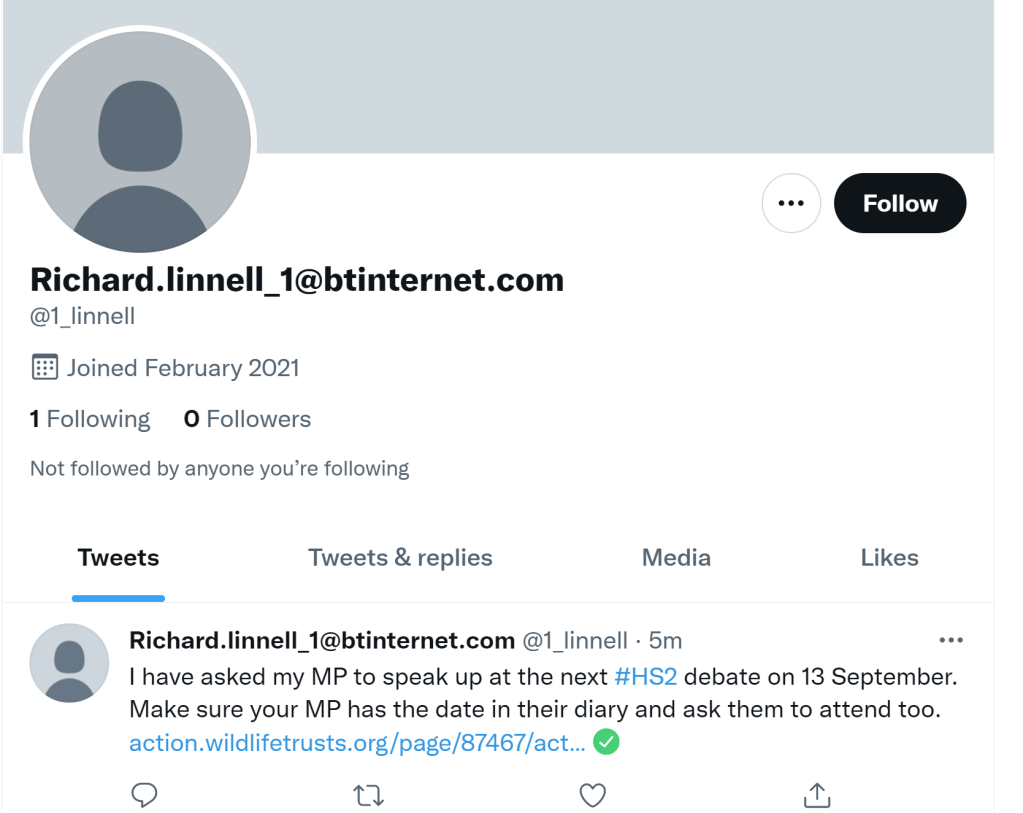Click the small avatar beside the tweet
Screen dimensions: 1023x813
(69, 663)
